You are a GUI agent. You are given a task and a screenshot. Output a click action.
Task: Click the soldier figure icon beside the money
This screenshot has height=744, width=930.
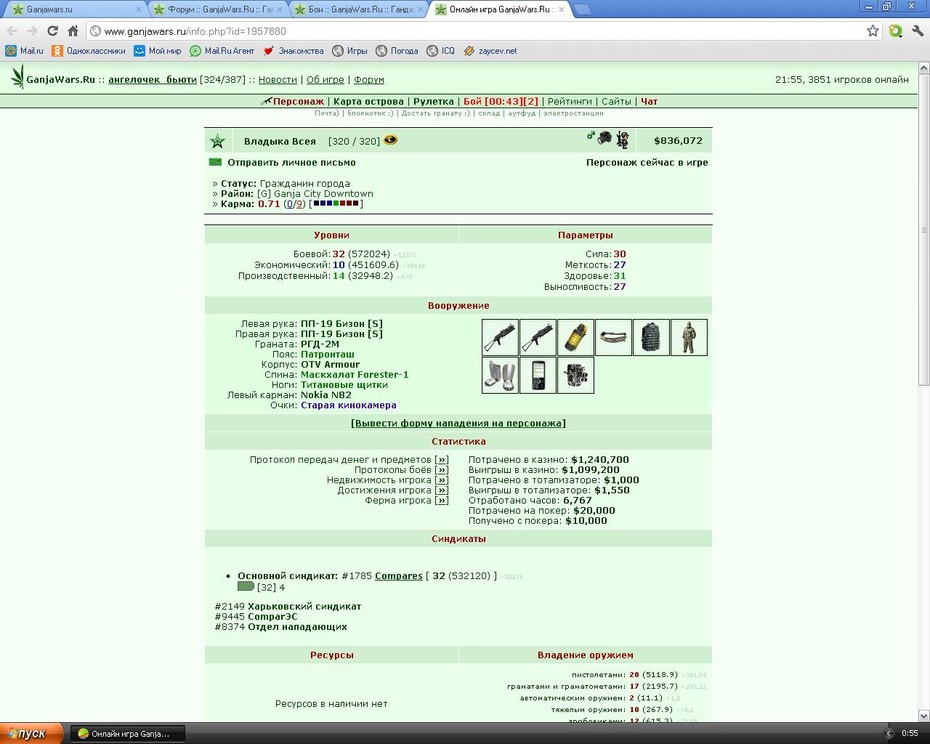(x=622, y=140)
